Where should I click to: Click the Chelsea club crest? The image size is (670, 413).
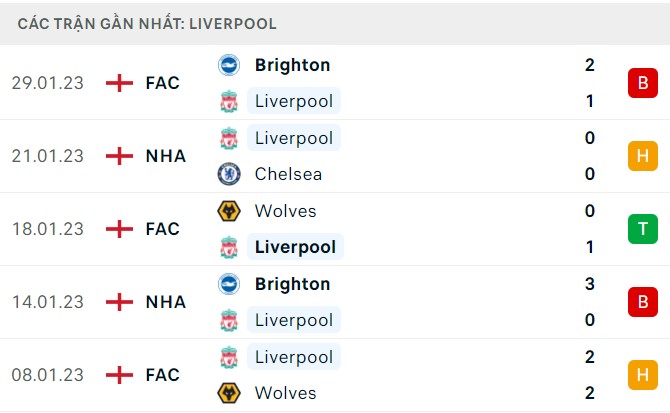229,174
